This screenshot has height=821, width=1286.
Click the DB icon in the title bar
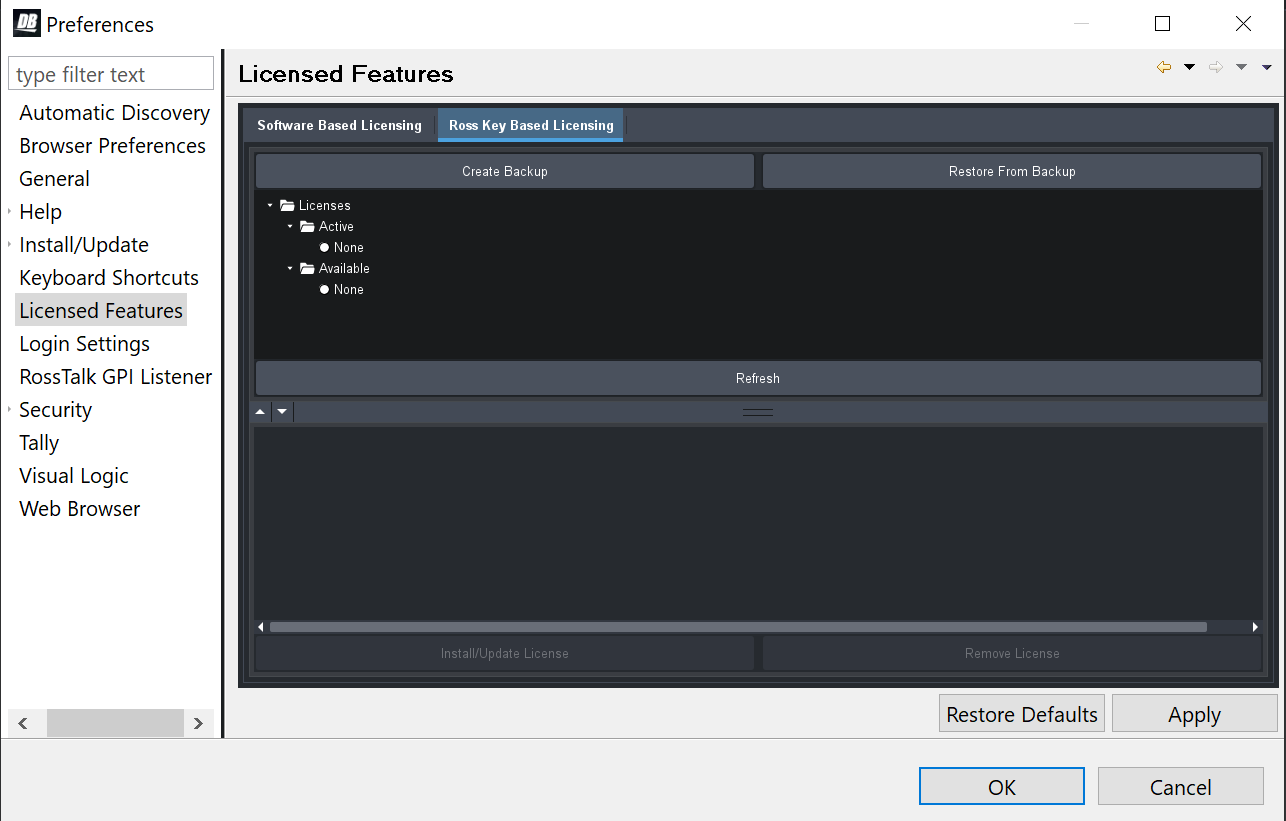[25, 22]
